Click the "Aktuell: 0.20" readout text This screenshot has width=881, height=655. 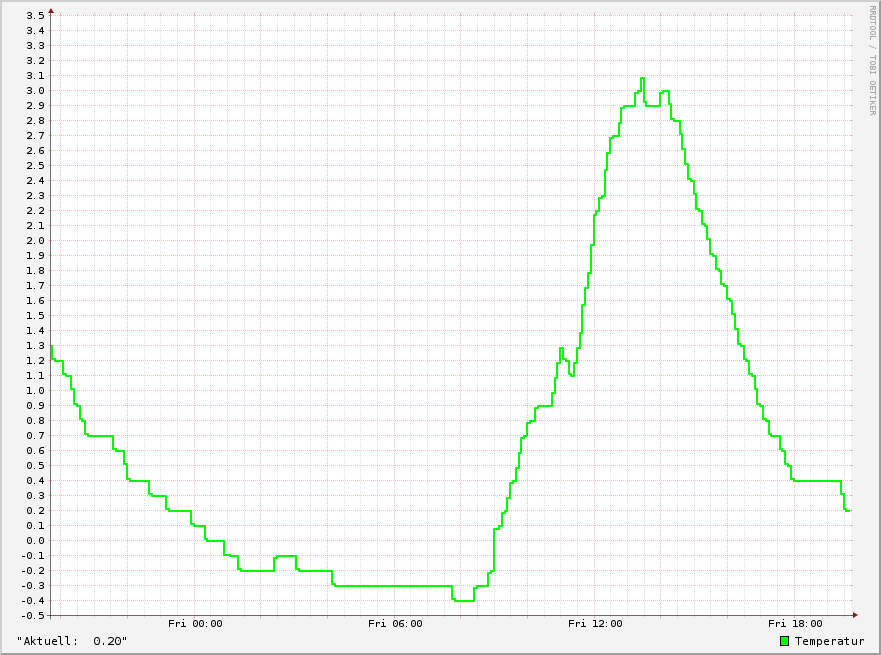coord(72,641)
